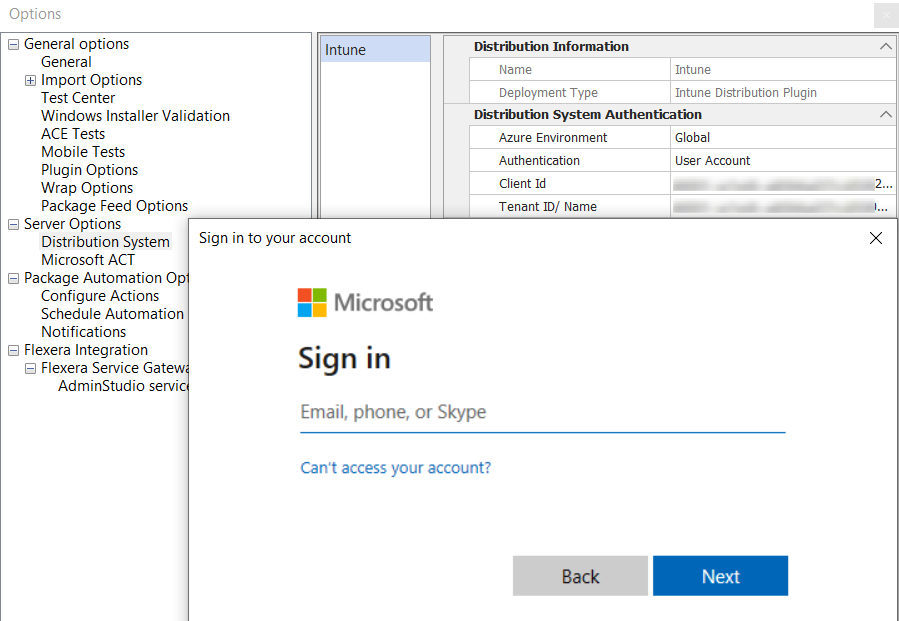
Task: Open Package Feed Options settings
Action: coord(114,206)
